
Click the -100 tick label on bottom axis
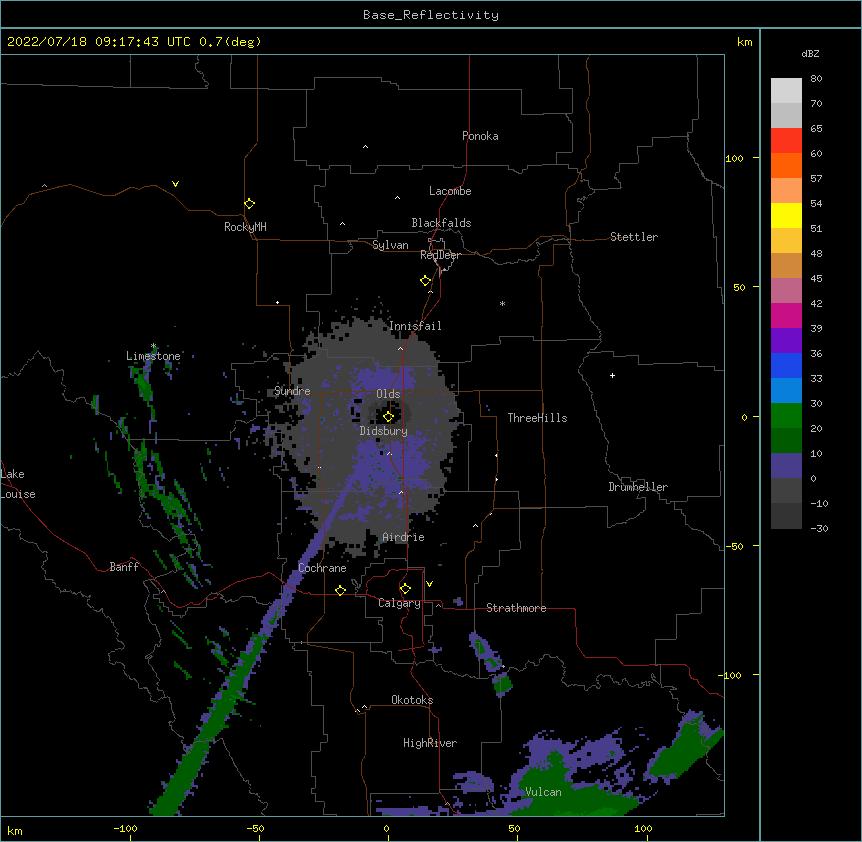(125, 828)
